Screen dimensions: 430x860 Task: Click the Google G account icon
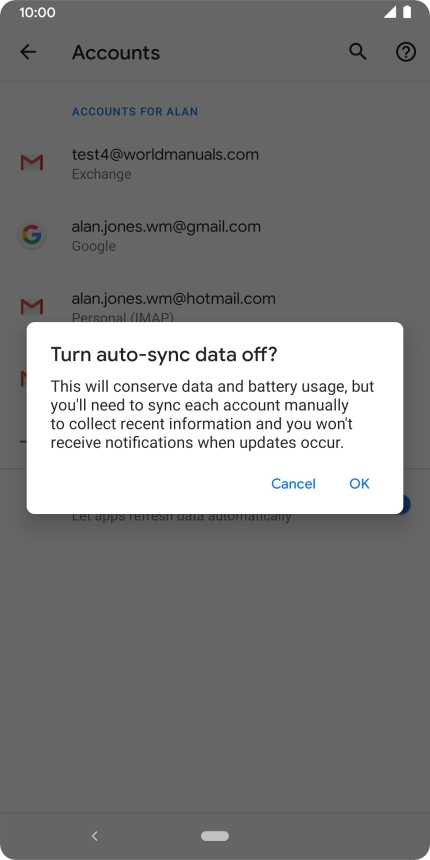(x=32, y=235)
